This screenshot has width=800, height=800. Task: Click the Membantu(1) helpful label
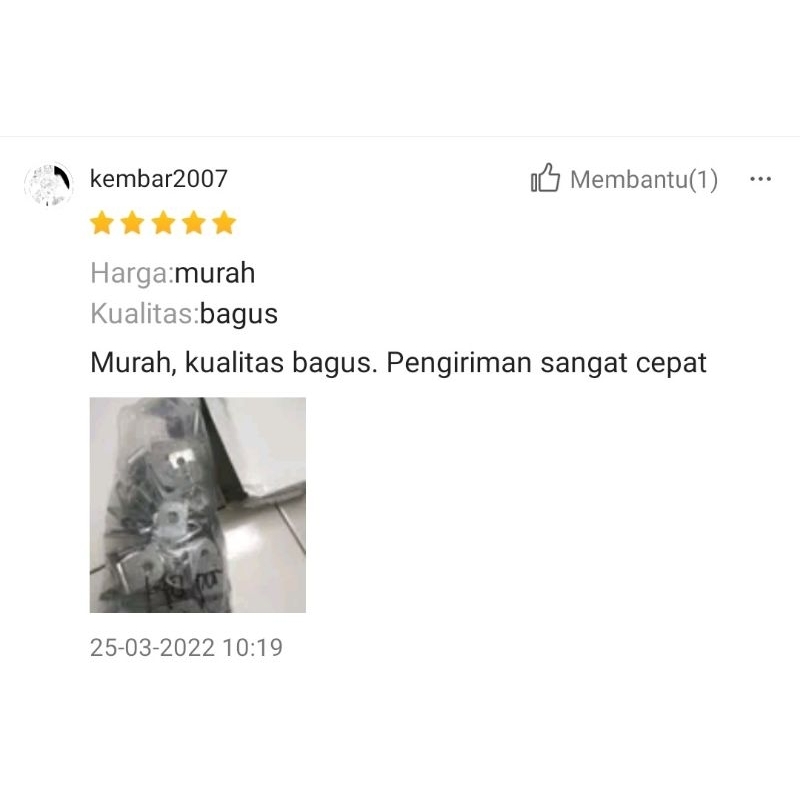pyautogui.click(x=644, y=180)
